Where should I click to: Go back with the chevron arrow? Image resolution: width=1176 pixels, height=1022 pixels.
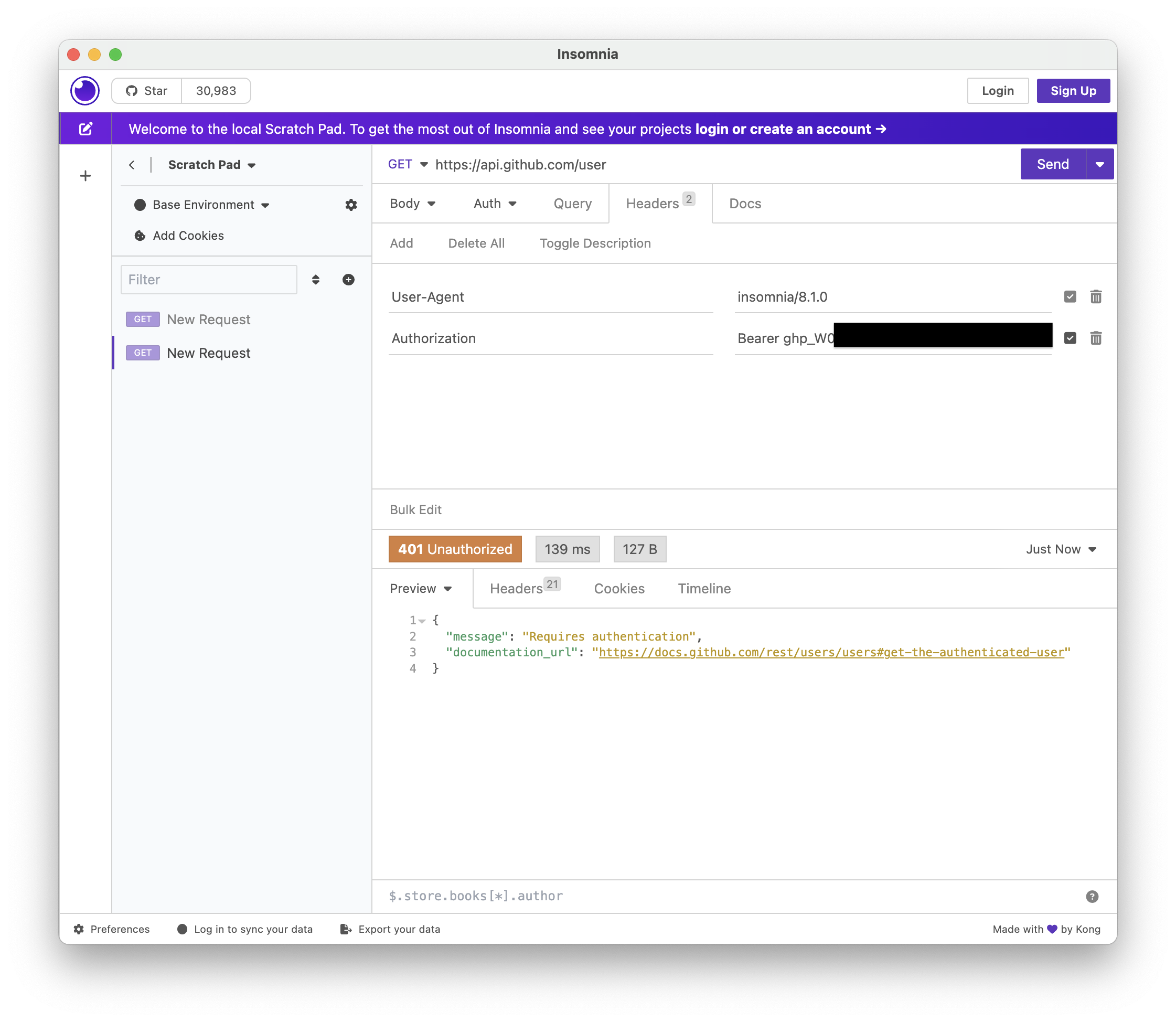tap(132, 165)
